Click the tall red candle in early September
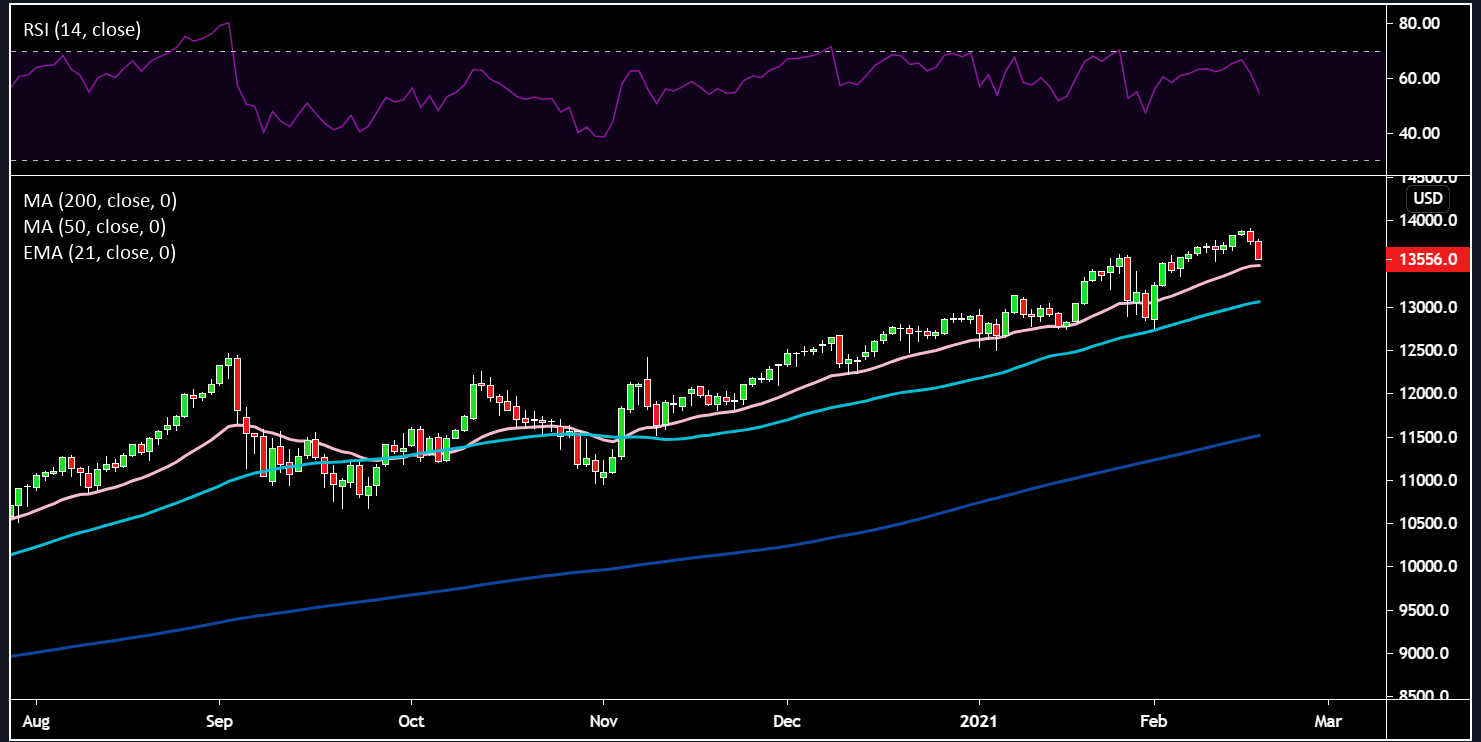This screenshot has height=742, width=1481. point(237,383)
